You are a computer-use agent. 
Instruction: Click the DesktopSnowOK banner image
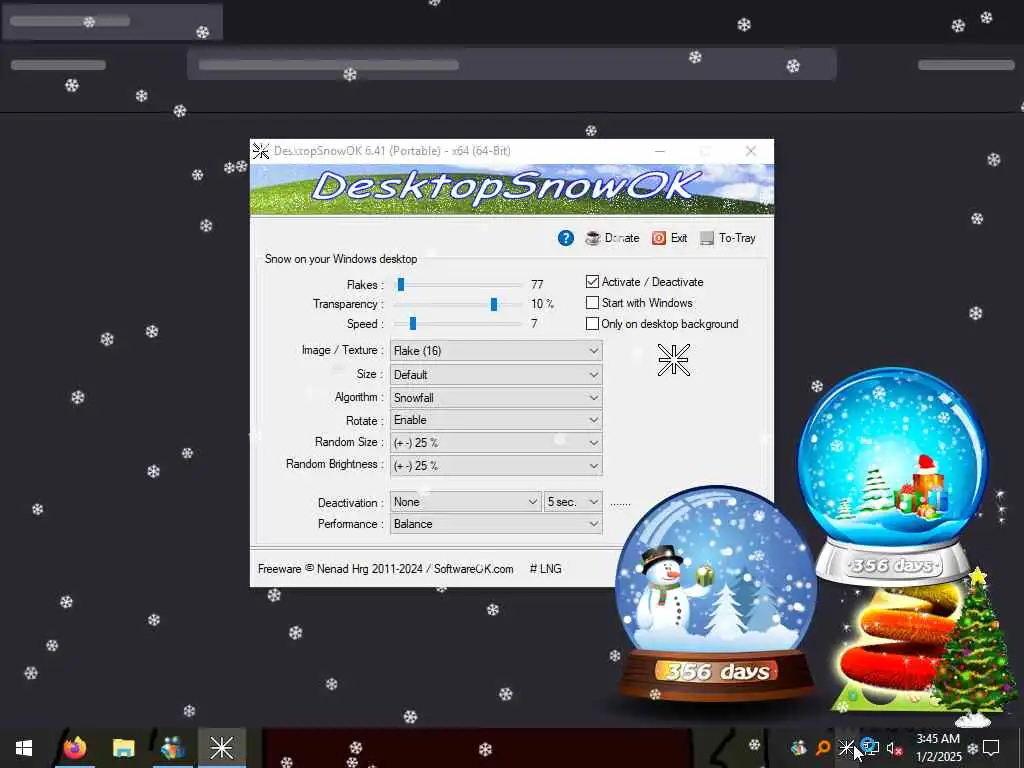(x=512, y=189)
